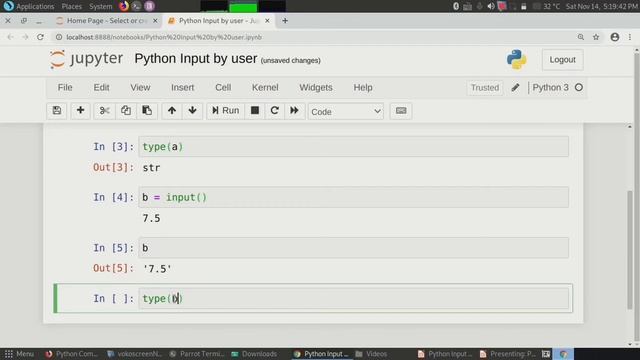
Task: Go forward in browser history
Action: pos(25,37)
